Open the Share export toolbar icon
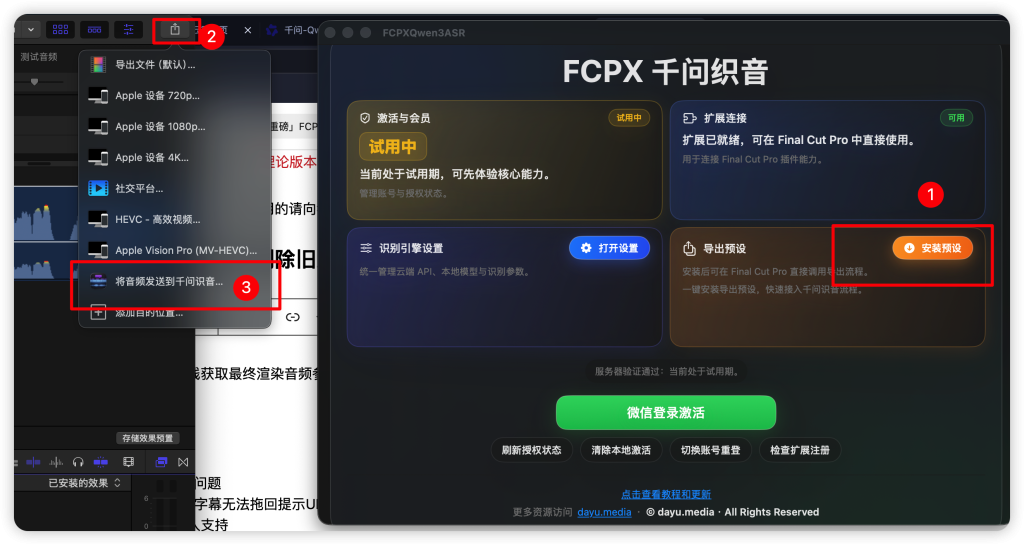Viewport: 1024px width, 545px height. (x=175, y=29)
